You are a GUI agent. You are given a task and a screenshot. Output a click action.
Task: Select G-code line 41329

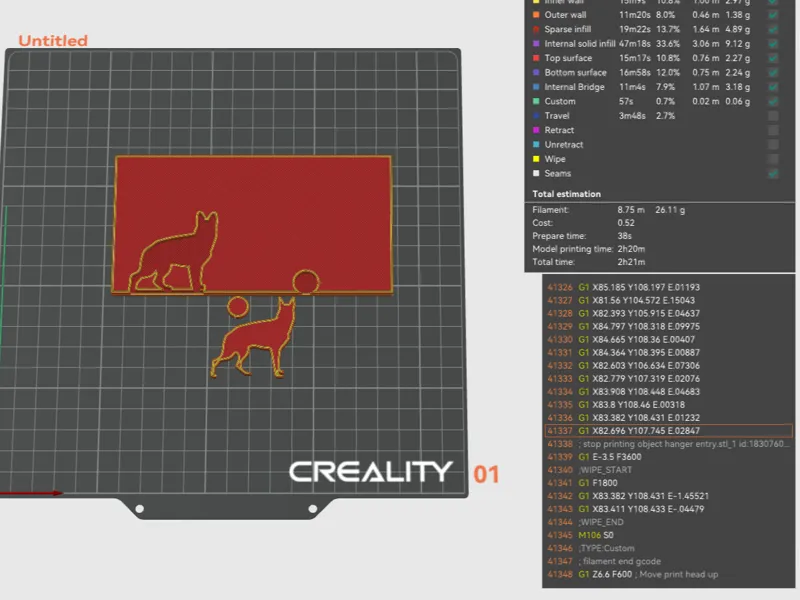[x=668, y=327]
